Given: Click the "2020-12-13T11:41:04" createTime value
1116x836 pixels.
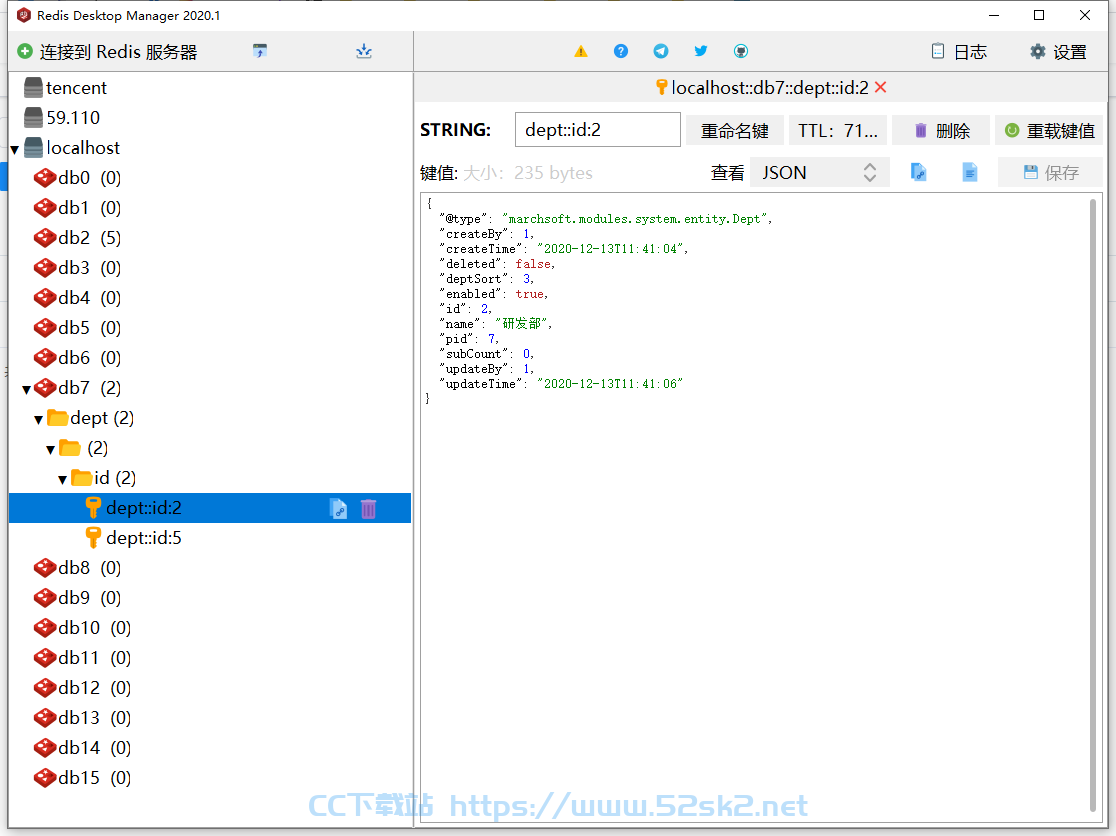Looking at the screenshot, I should (611, 248).
